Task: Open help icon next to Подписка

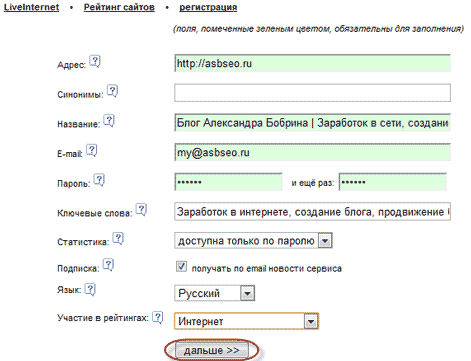Action: [x=108, y=265]
